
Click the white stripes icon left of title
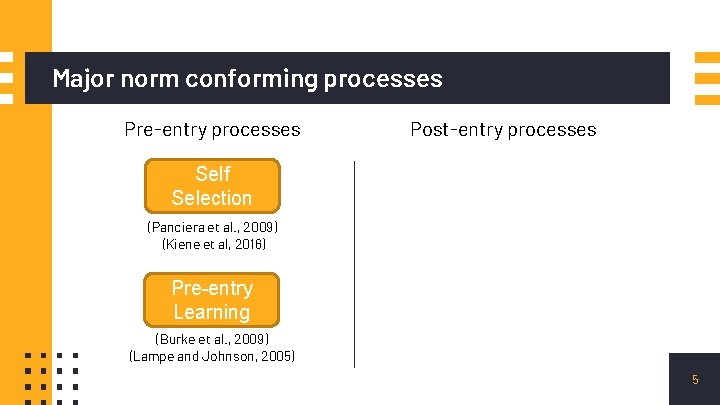click(6, 79)
